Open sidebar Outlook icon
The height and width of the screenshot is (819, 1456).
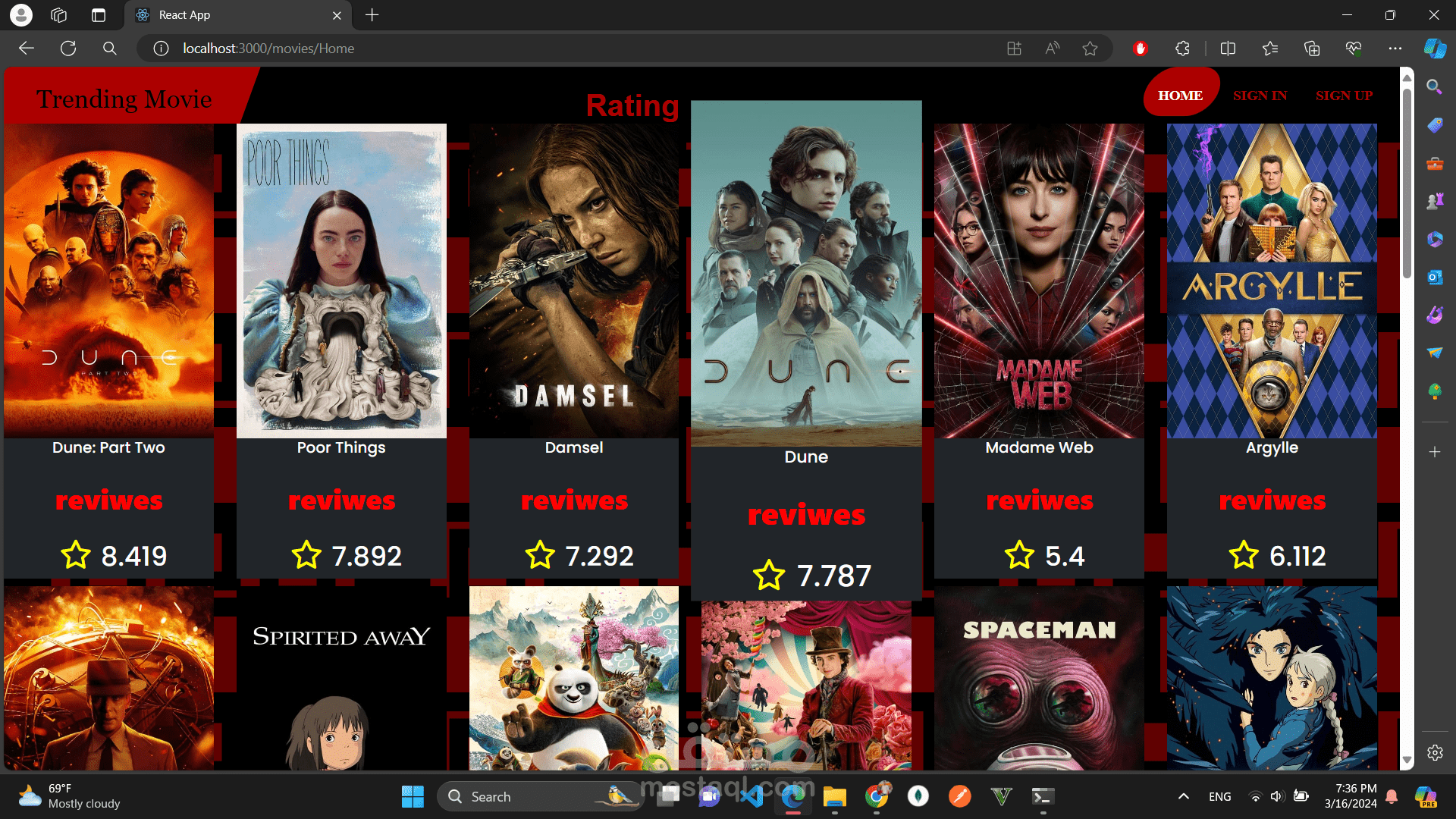pos(1434,277)
